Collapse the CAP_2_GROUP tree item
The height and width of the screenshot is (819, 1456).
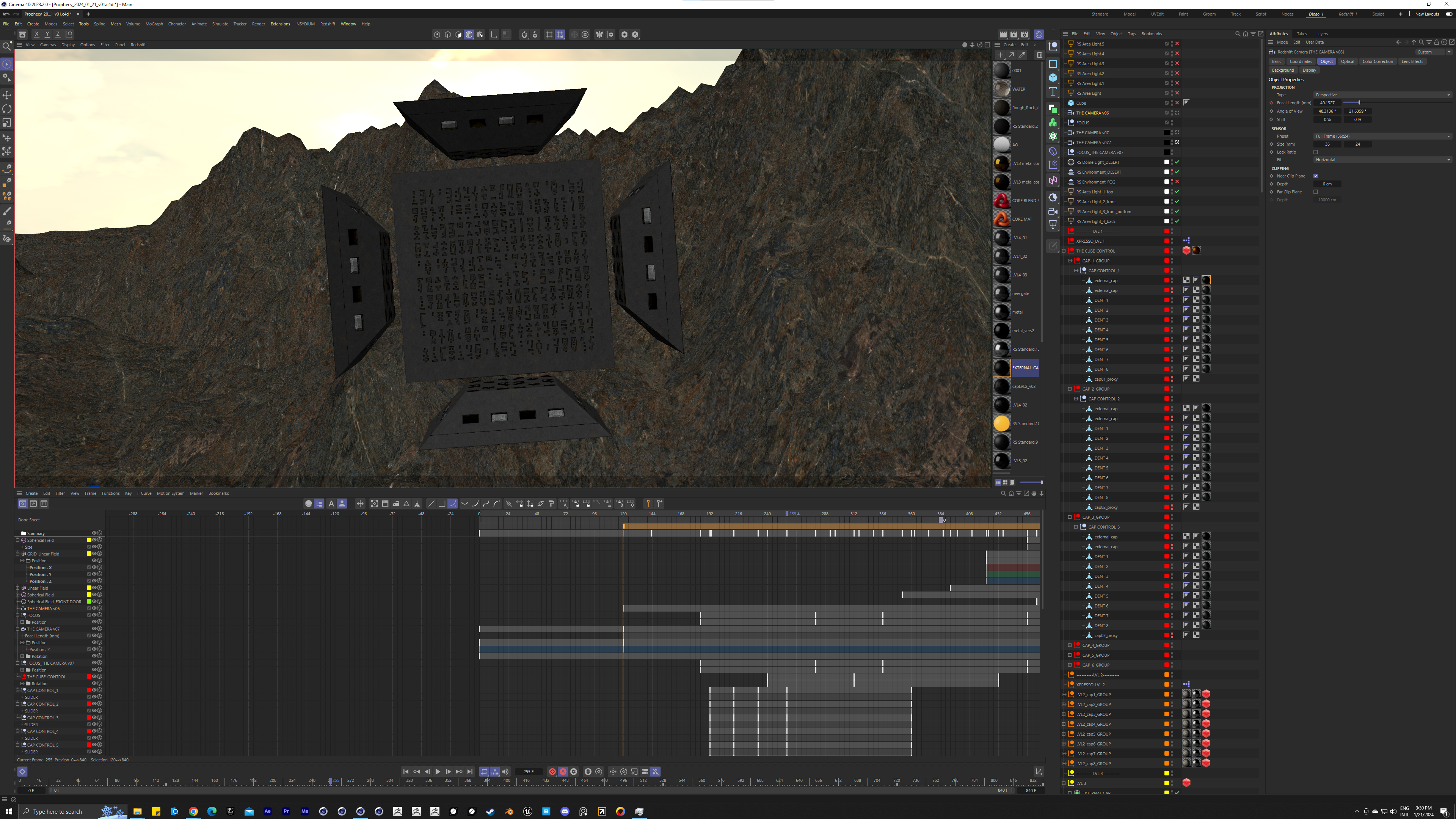click(1069, 389)
